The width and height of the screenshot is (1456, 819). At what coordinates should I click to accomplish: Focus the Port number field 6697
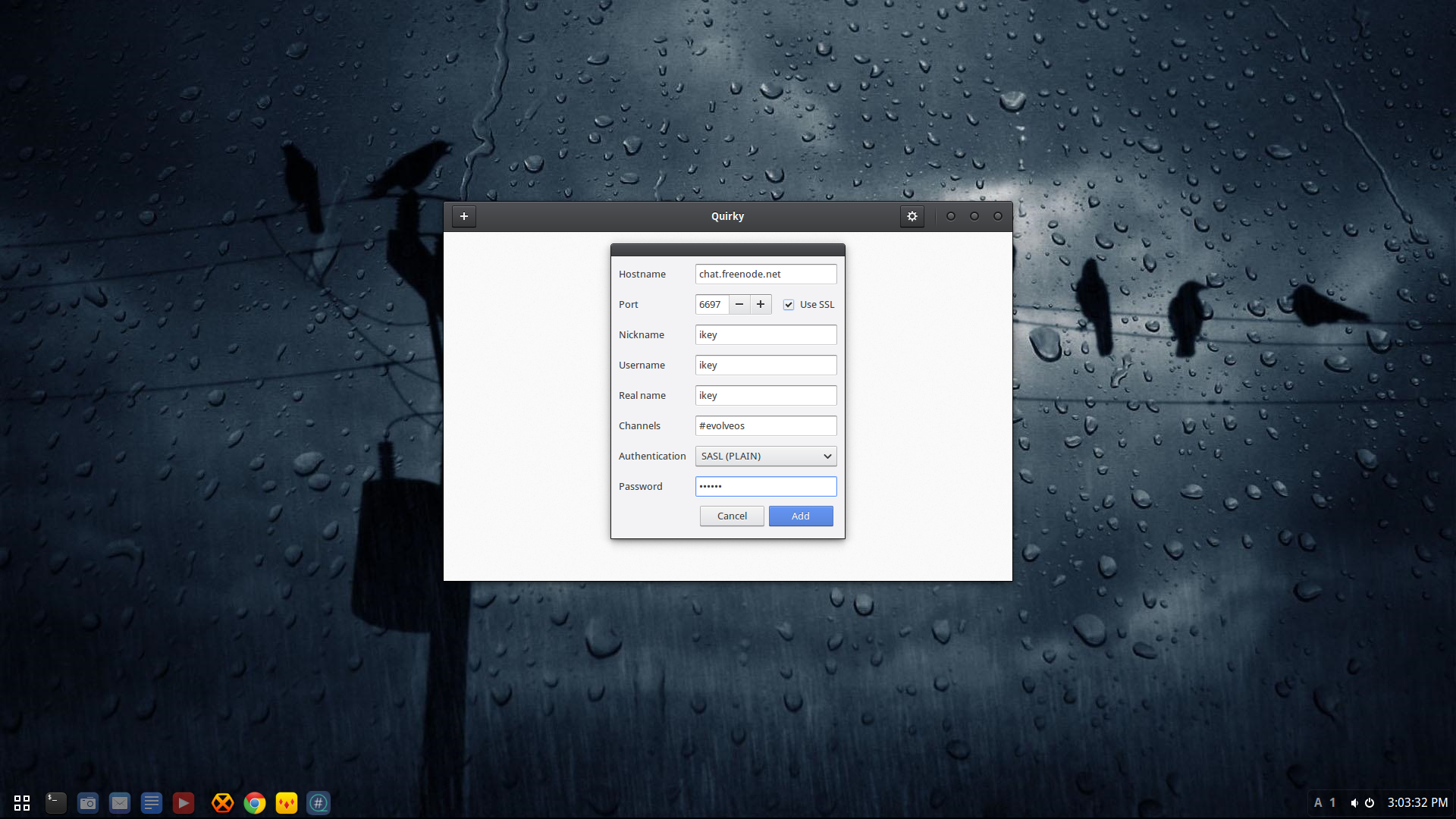[712, 304]
